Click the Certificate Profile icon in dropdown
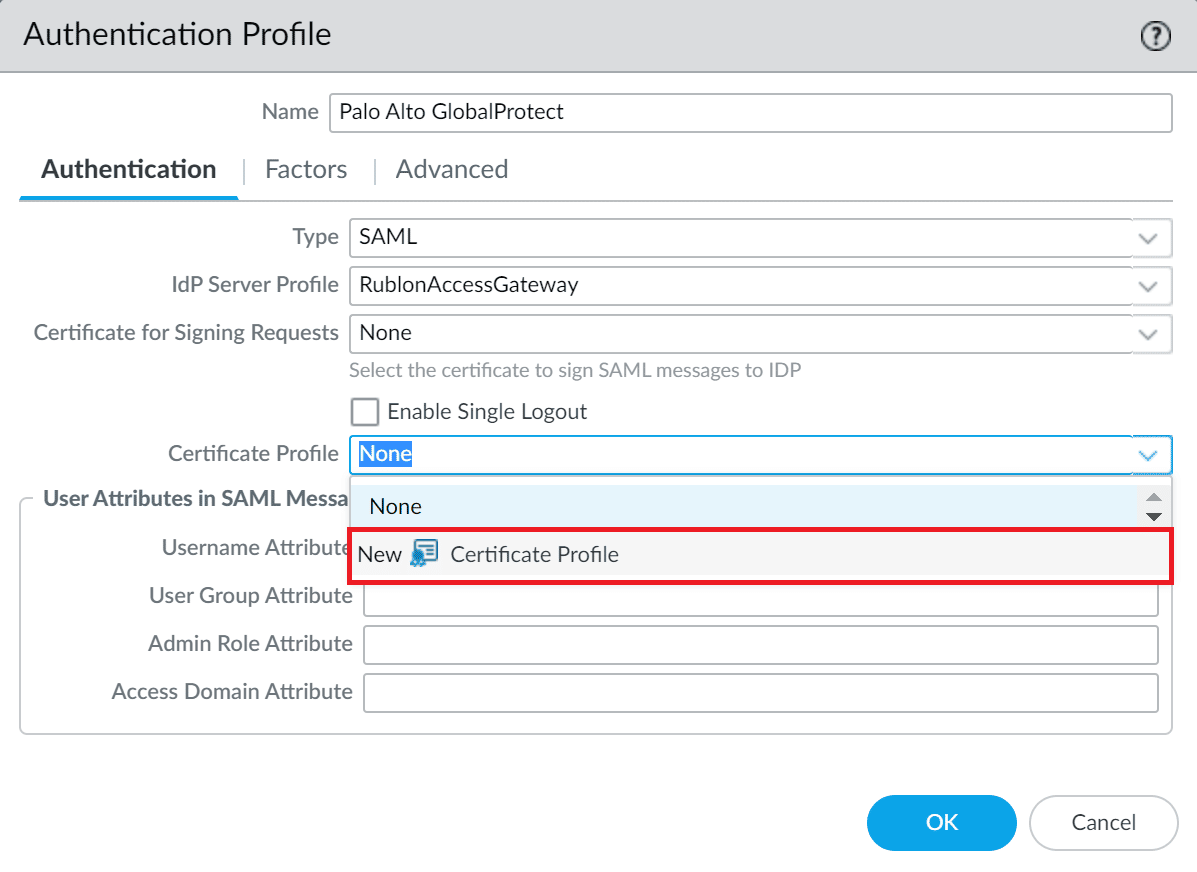 click(x=425, y=554)
